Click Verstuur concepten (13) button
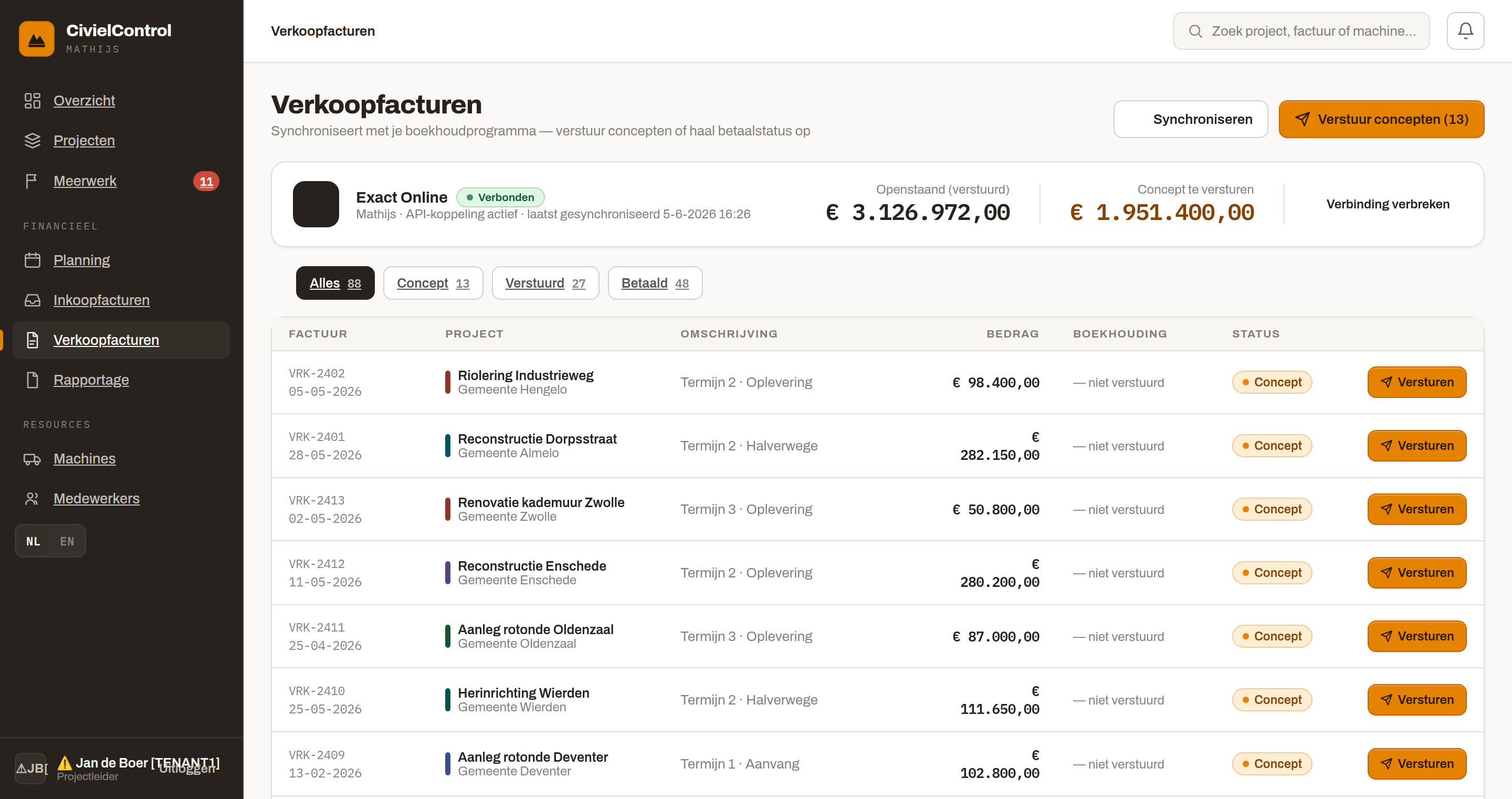This screenshot has width=1512, height=799. pyautogui.click(x=1381, y=119)
